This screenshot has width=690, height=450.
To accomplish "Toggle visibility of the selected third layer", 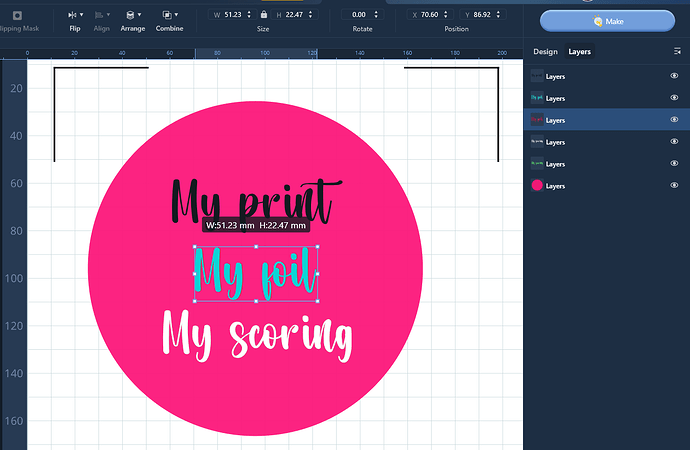I will click(x=674, y=120).
